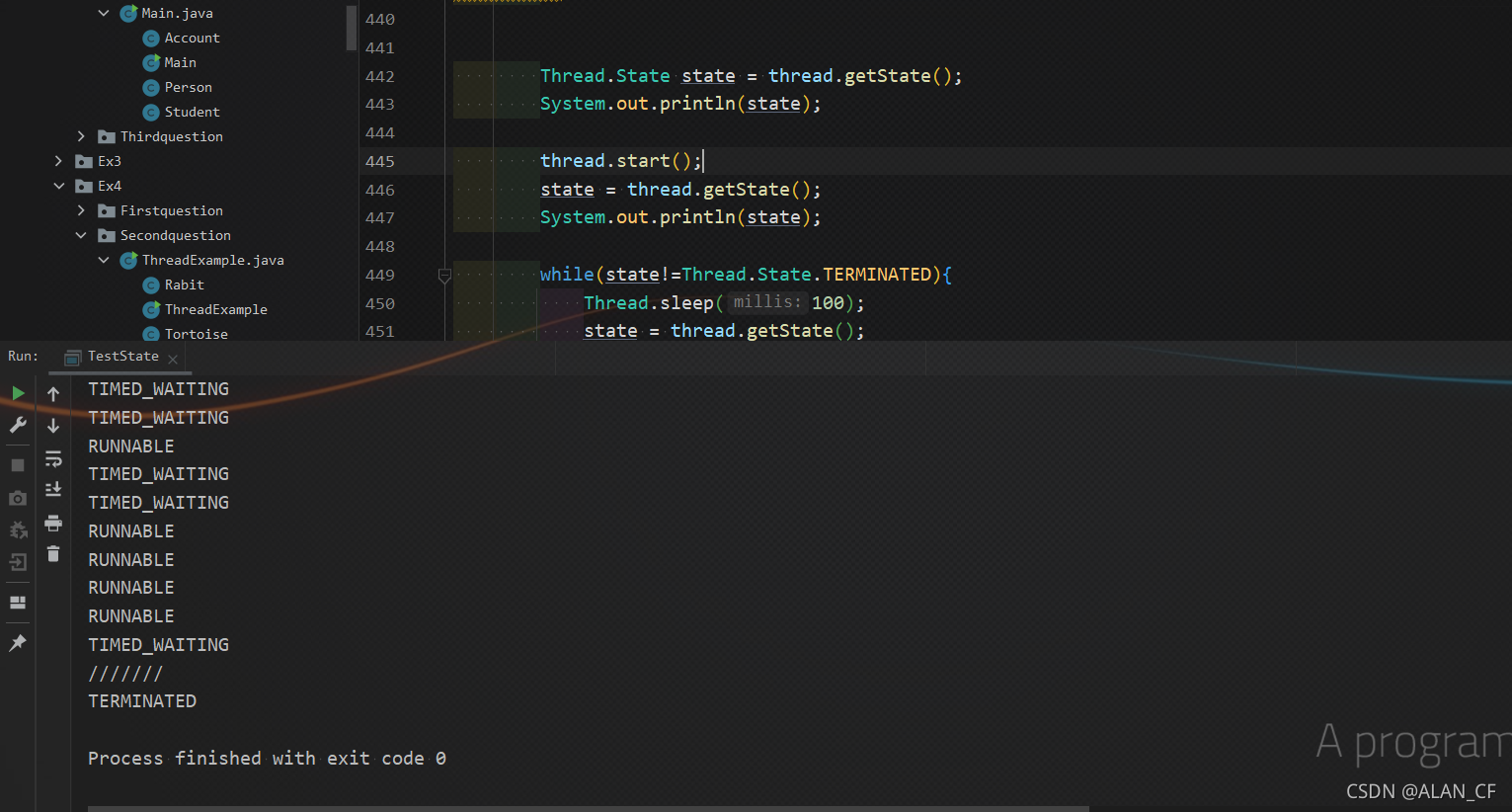Rerun TestState with the green play icon

tap(18, 393)
